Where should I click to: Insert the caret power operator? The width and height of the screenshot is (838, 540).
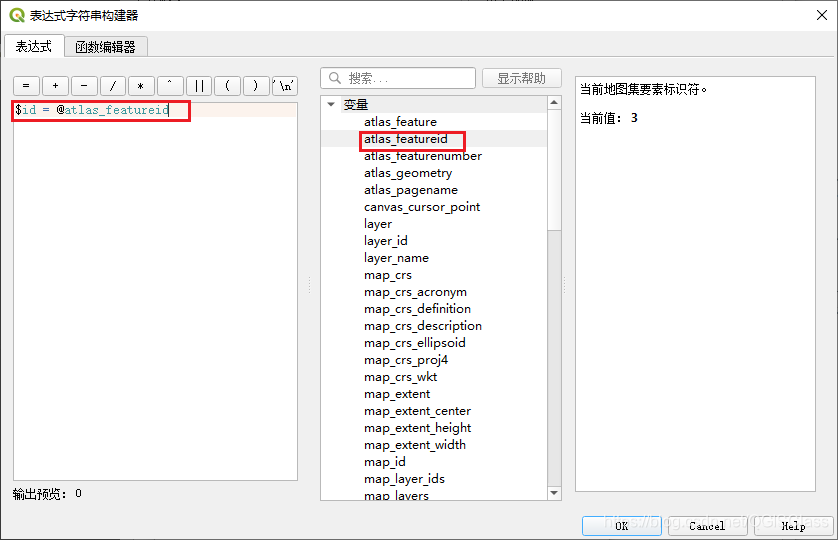(170, 86)
